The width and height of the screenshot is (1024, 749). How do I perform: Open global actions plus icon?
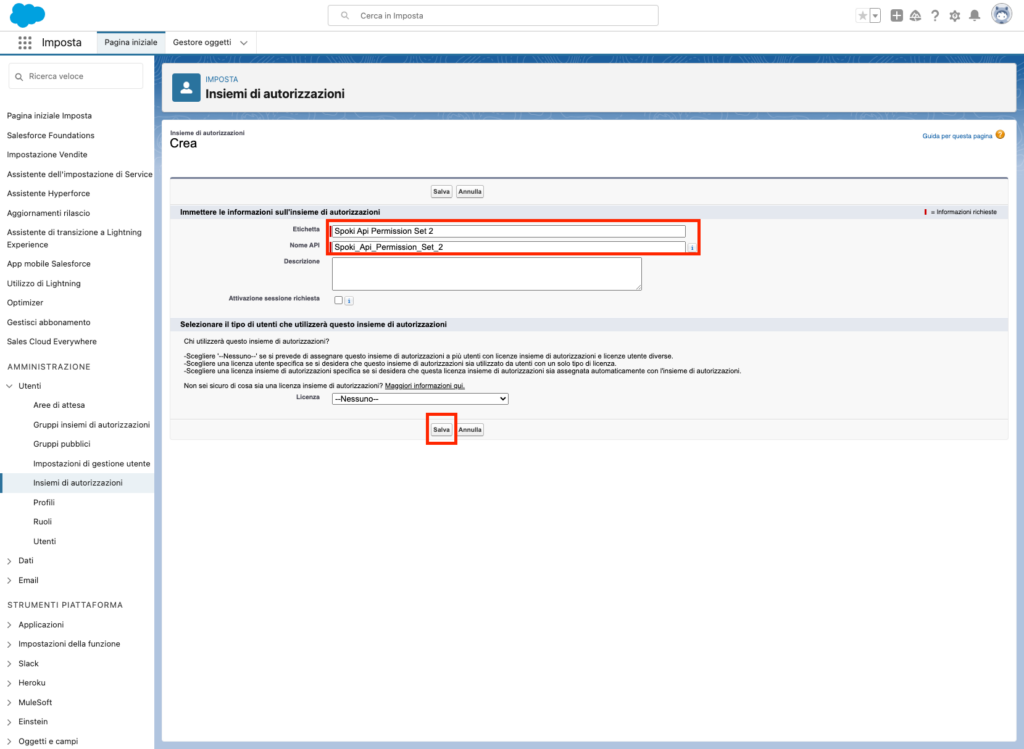click(896, 16)
